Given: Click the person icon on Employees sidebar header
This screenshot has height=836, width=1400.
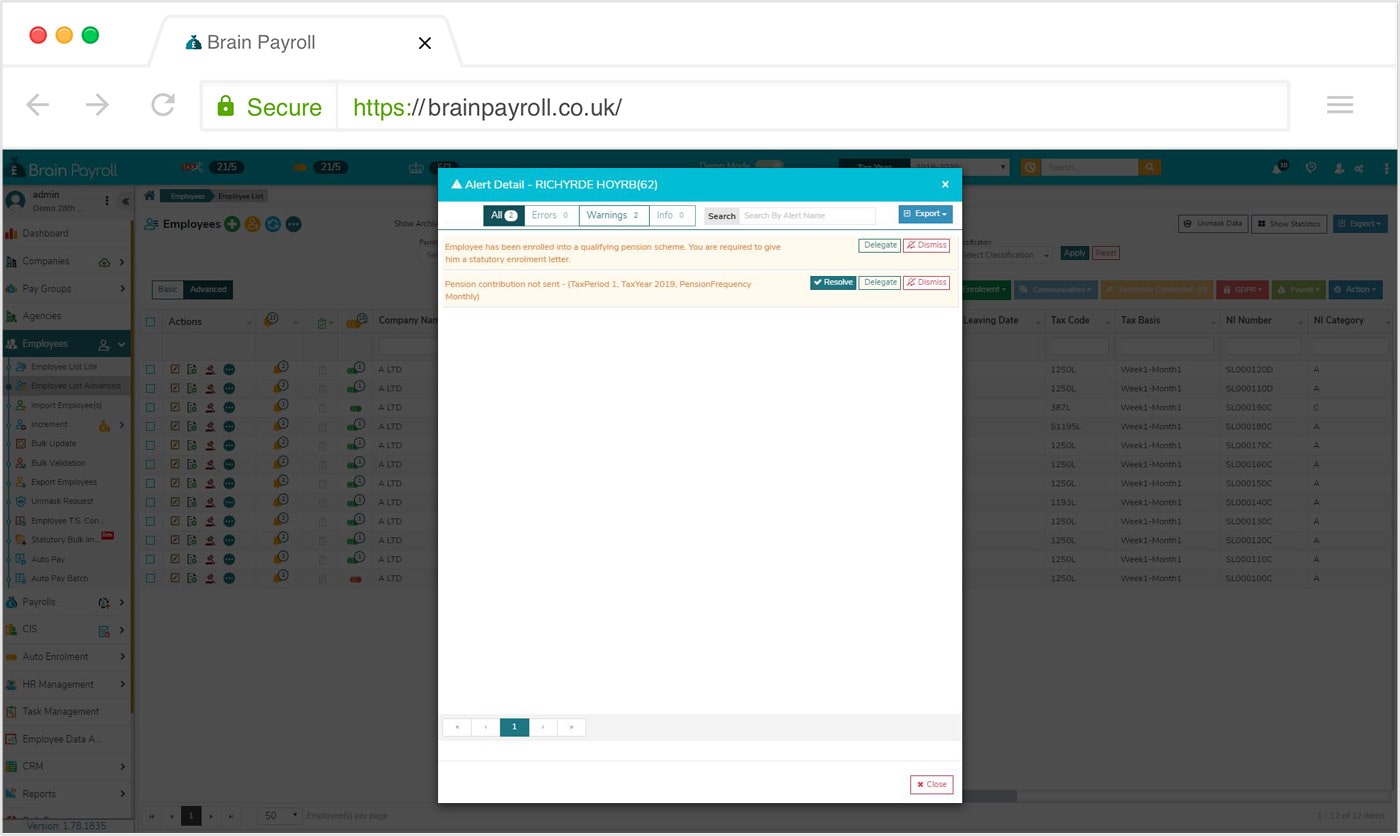Looking at the screenshot, I should point(104,344).
